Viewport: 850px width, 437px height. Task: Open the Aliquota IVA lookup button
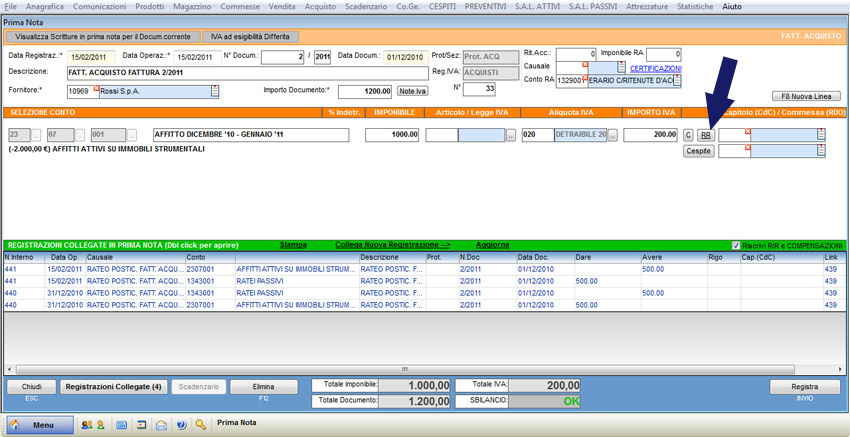614,135
